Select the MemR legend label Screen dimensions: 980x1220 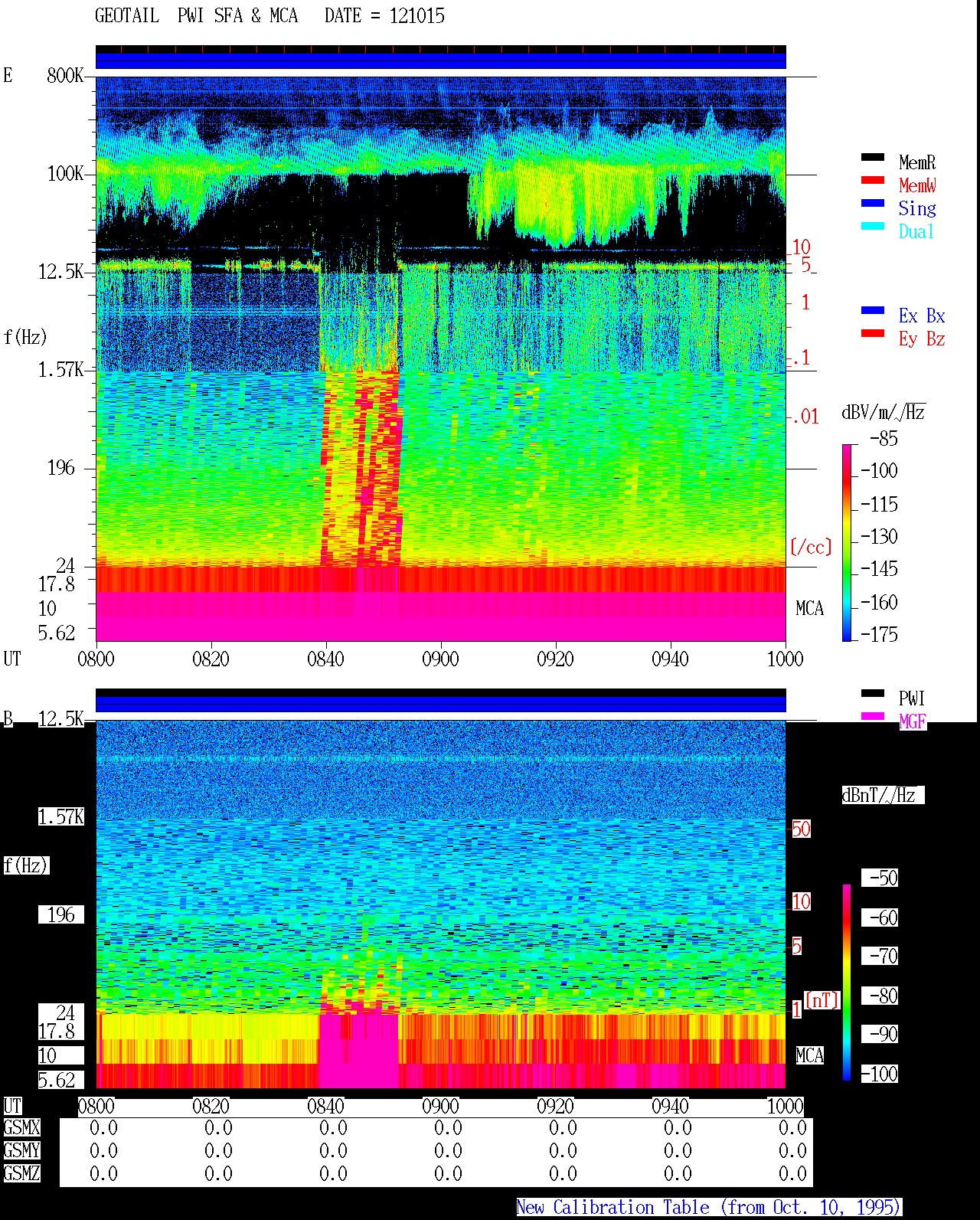click(916, 162)
